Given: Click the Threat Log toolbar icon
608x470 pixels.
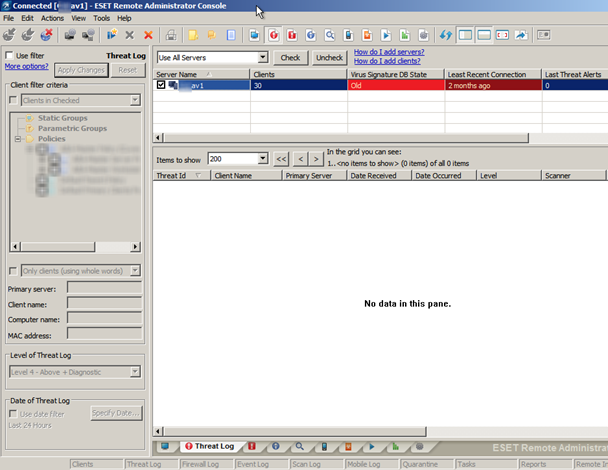Looking at the screenshot, I should tap(274, 35).
